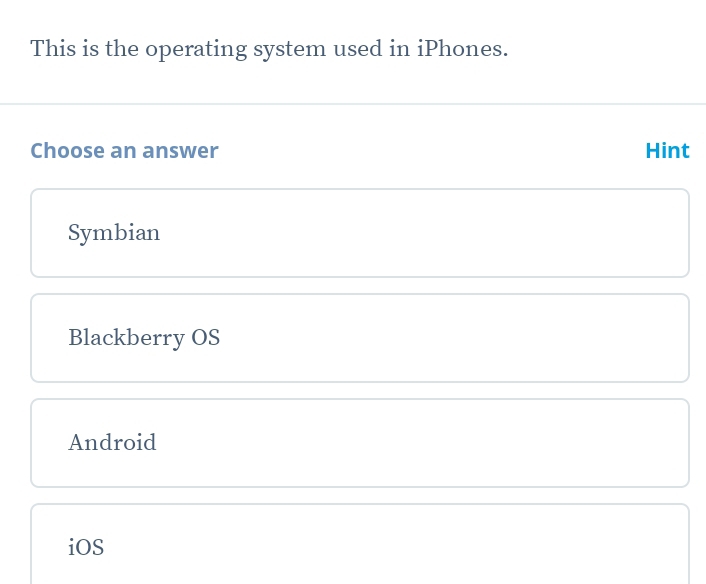Click the word 'iPhones' in the question

(462, 49)
